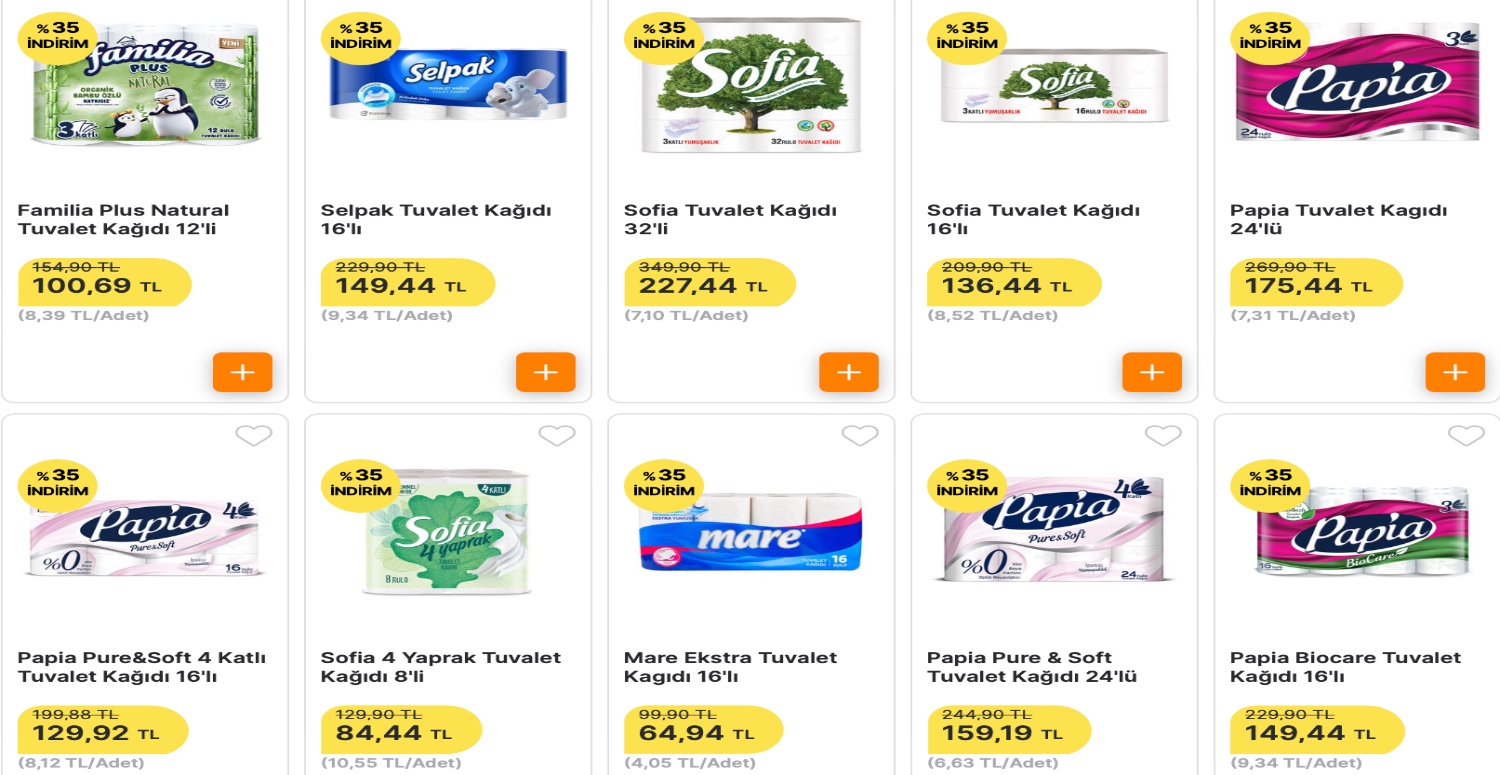The width and height of the screenshot is (1500, 775).
Task: Open the Papia Biocare Tuvalet Kağıdı product link
Action: pos(1342,666)
